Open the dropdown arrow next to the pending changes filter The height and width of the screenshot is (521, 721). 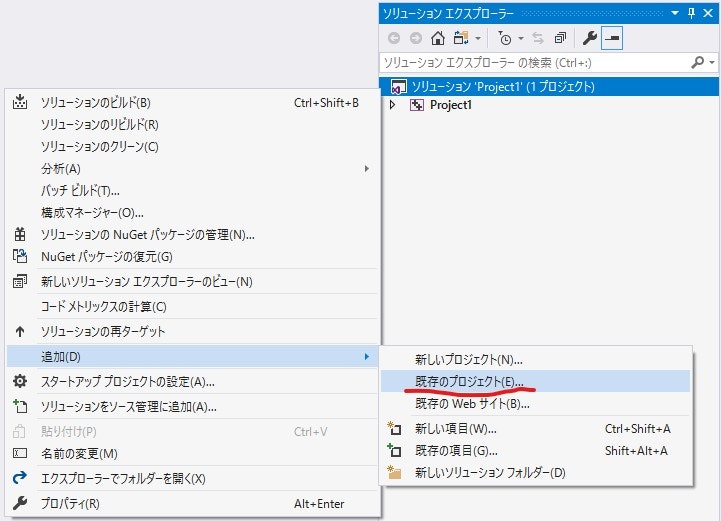coord(521,38)
